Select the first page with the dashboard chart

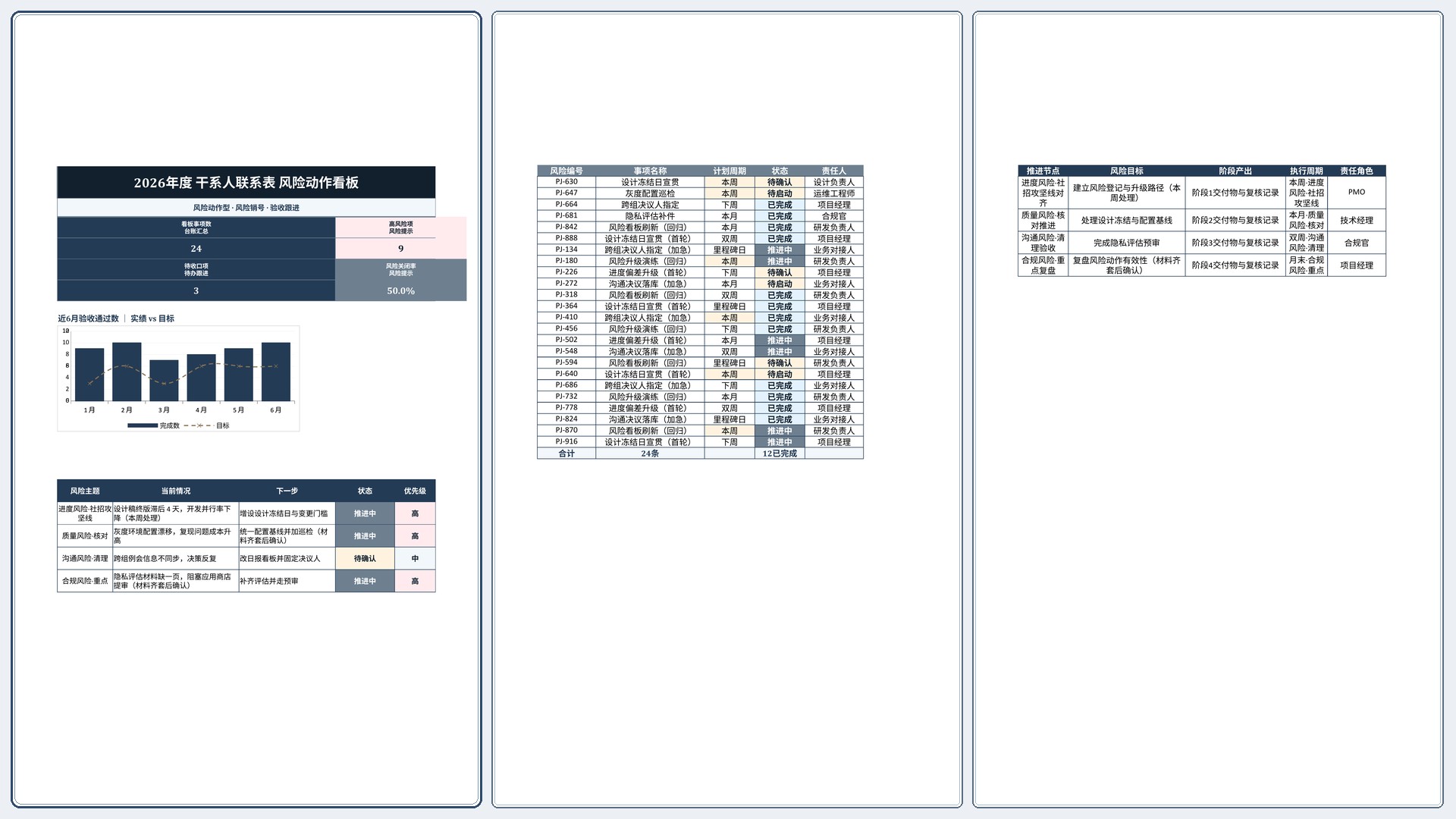(x=246, y=409)
